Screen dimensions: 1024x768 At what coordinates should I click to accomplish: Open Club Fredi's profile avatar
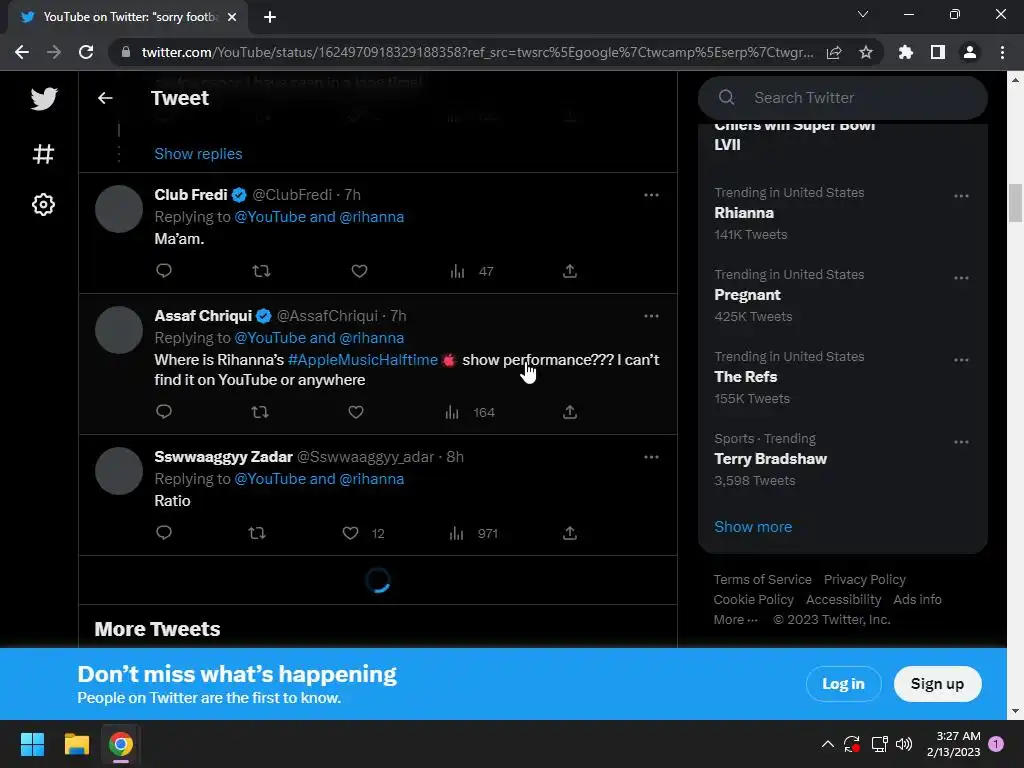[119, 209]
